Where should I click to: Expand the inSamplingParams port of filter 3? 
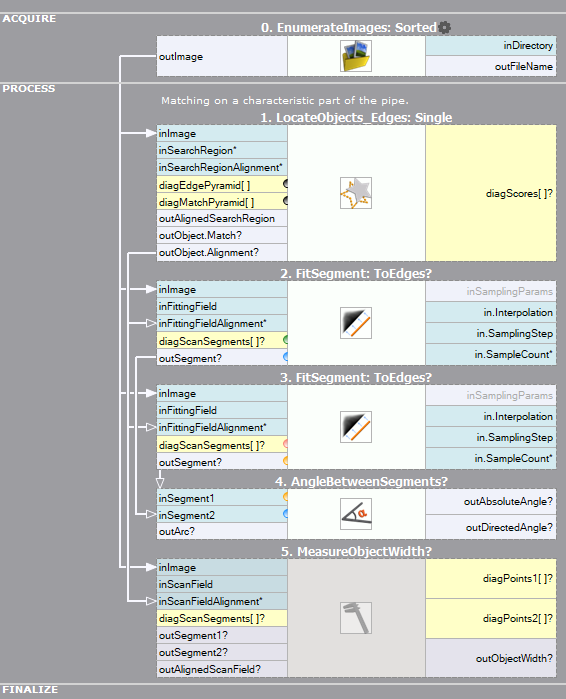pos(491,395)
